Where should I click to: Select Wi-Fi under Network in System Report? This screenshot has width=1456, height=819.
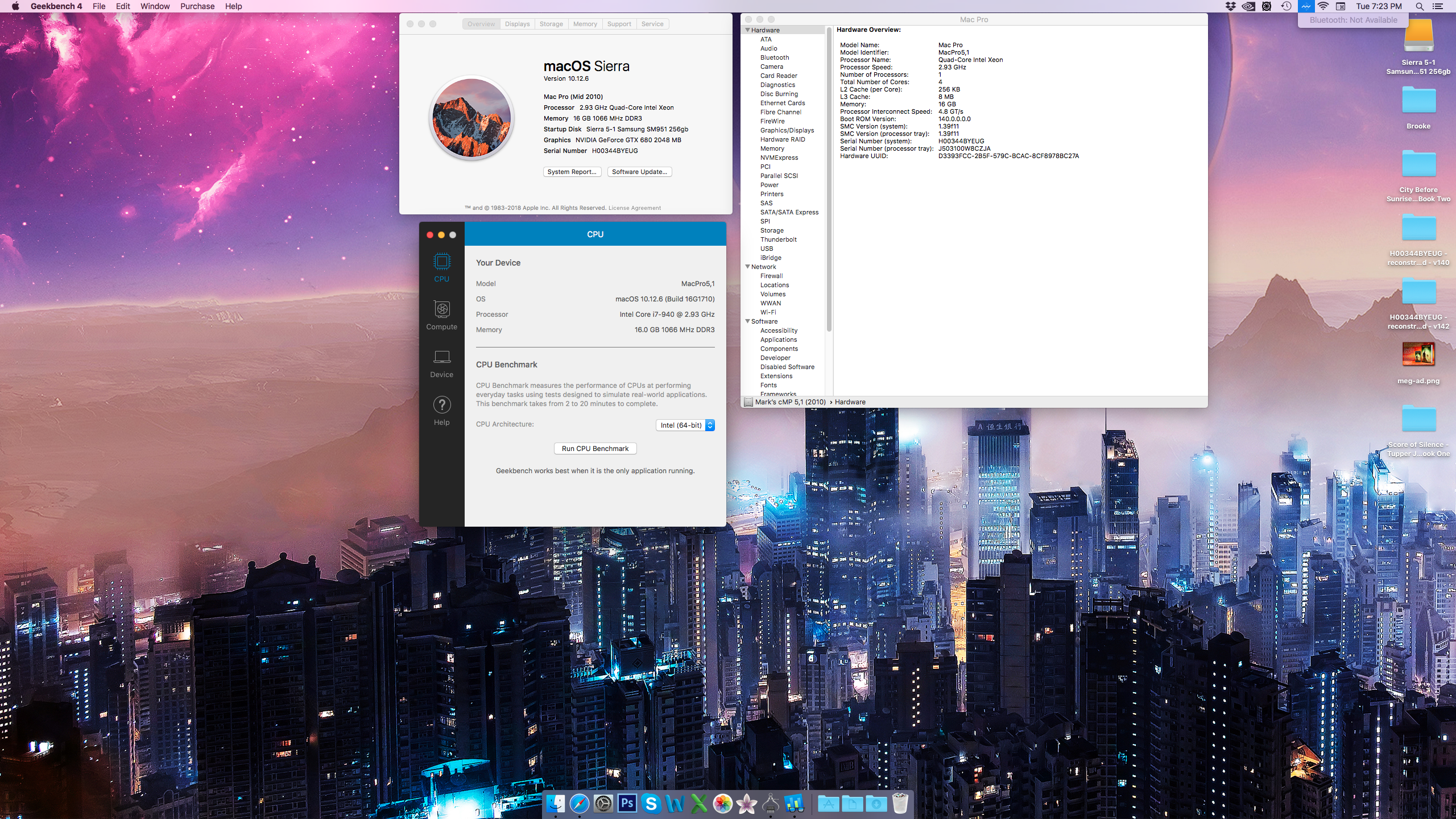coord(768,312)
